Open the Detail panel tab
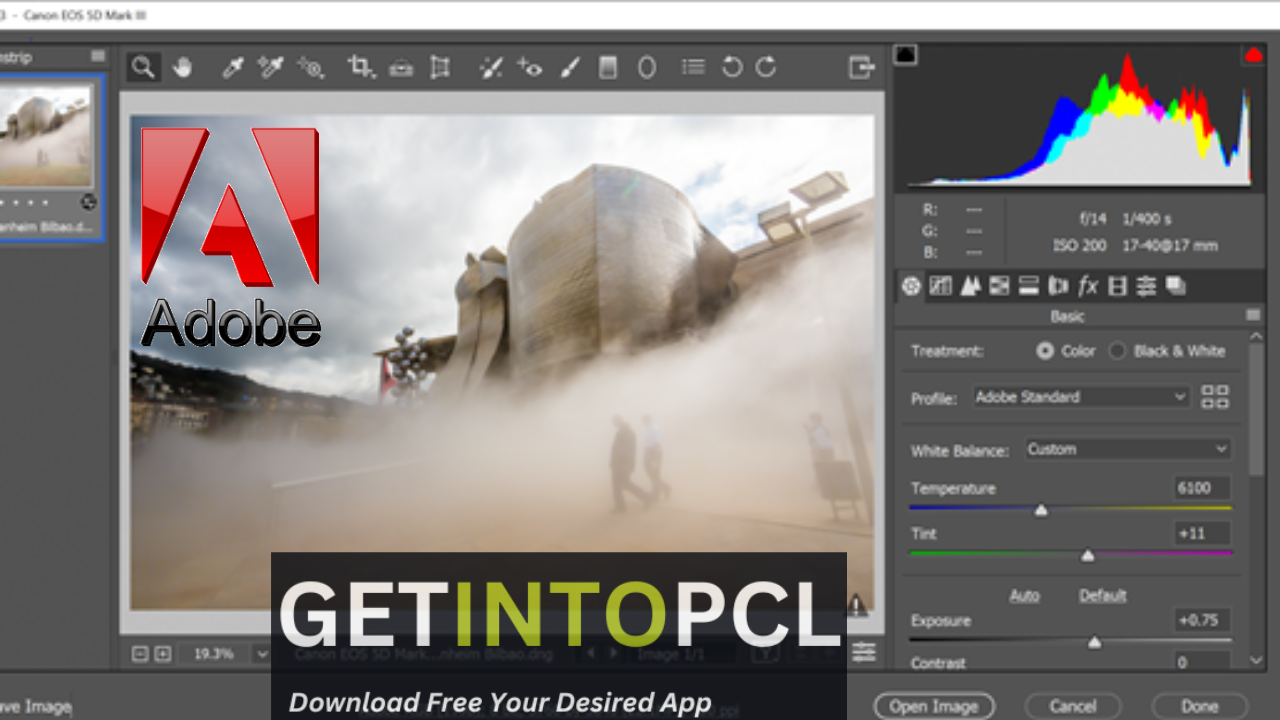Viewport: 1280px width, 720px height. pos(970,286)
